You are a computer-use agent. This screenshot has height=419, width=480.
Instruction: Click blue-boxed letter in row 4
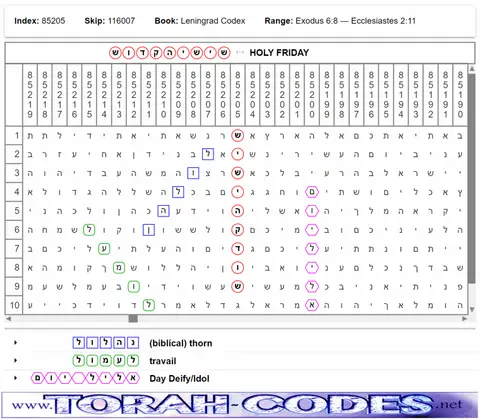[x=178, y=192]
